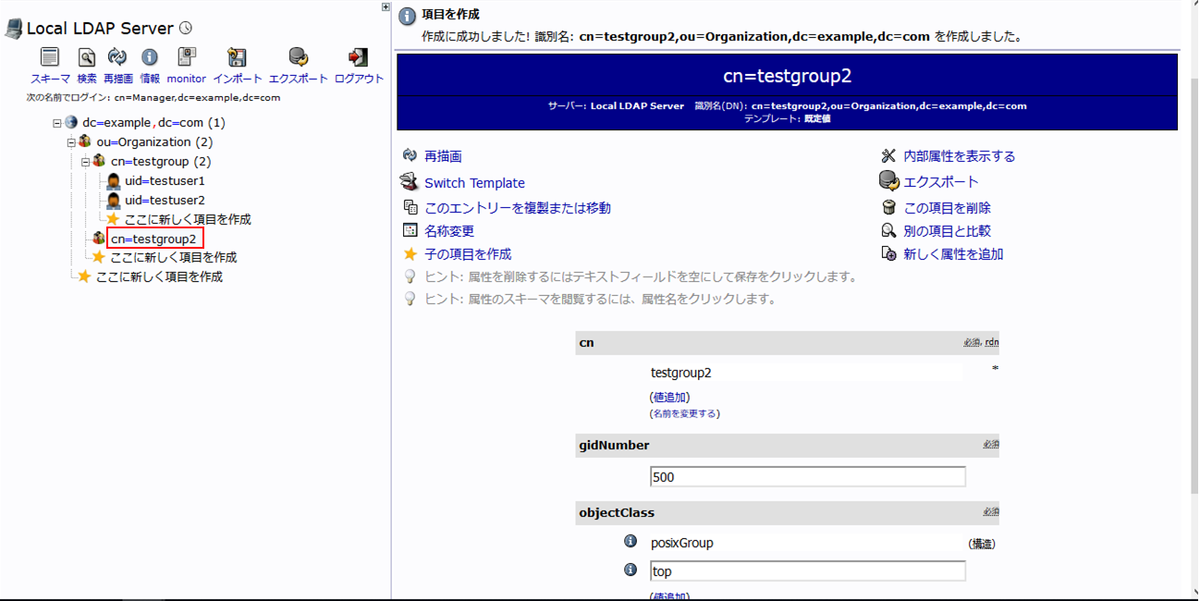Select uid=testuser1 in the tree
1200x601 pixels.
[164, 181]
